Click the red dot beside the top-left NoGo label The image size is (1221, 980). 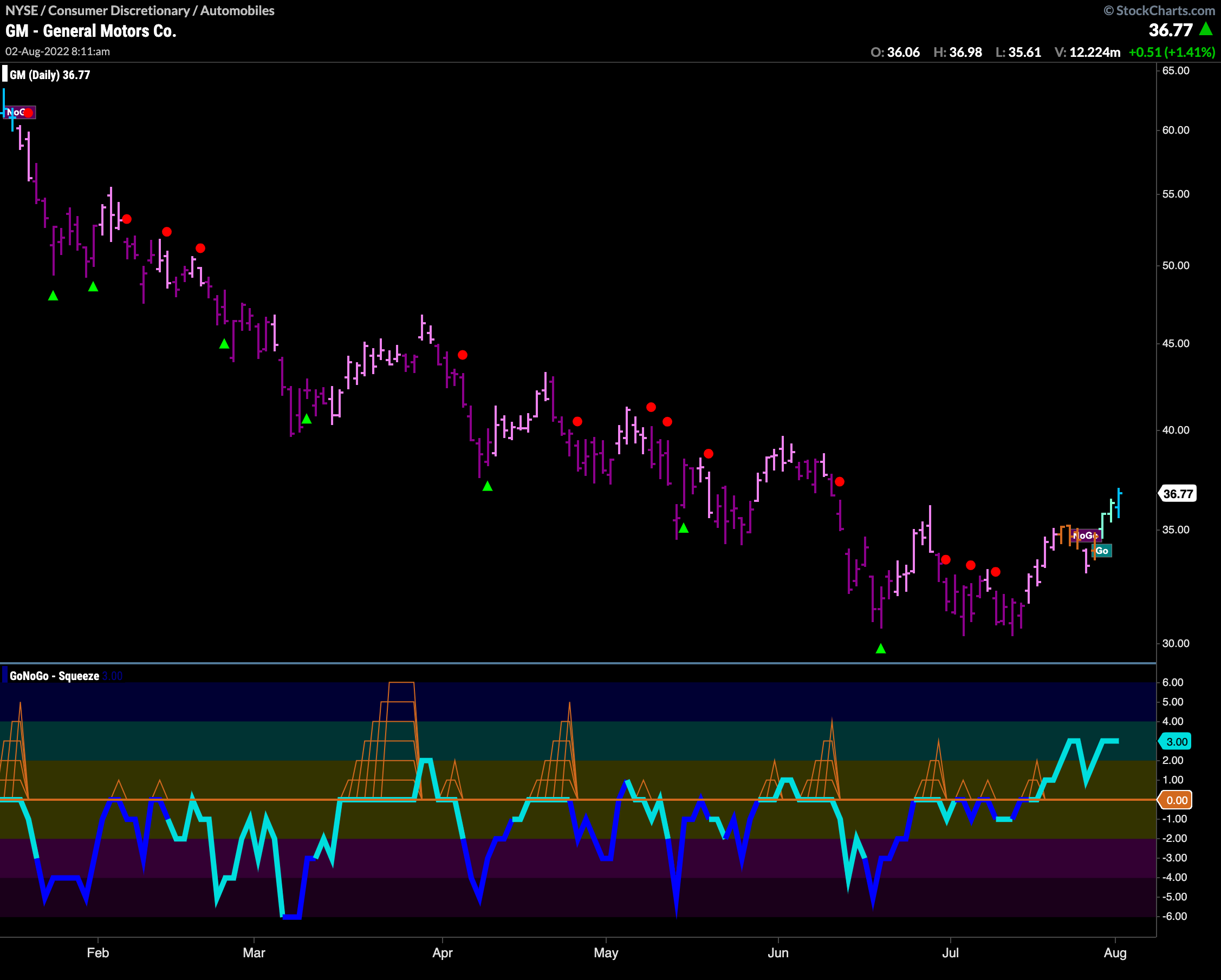[x=28, y=113]
